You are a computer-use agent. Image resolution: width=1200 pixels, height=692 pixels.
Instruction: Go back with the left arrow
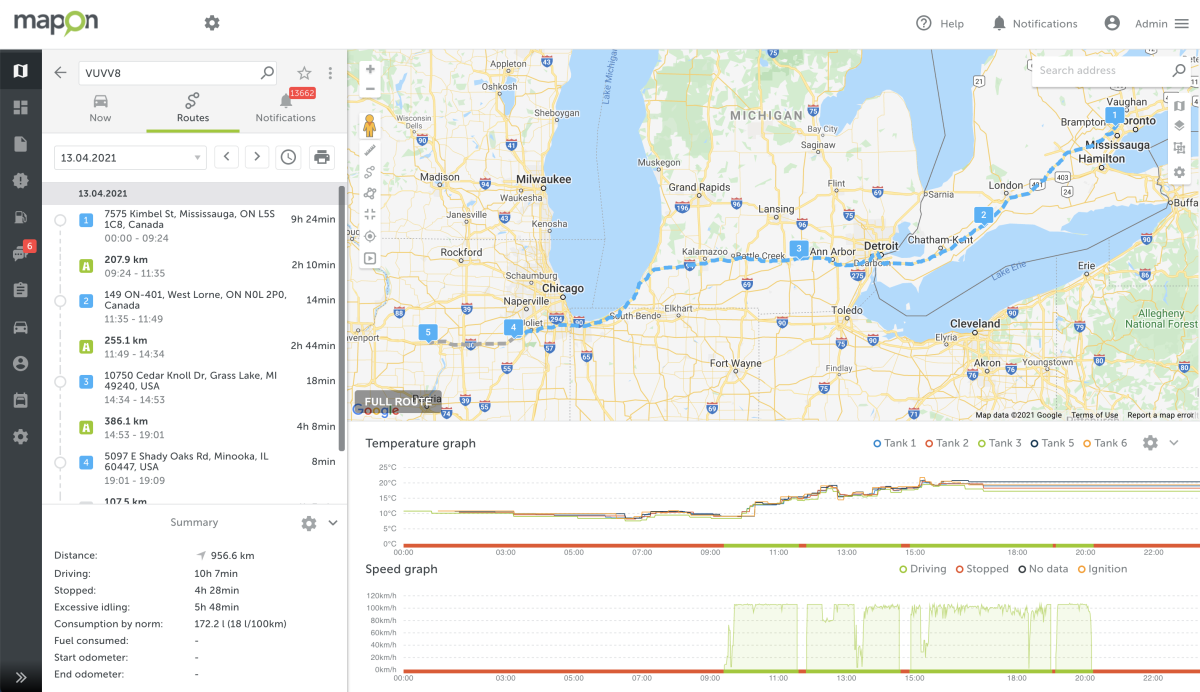point(61,73)
